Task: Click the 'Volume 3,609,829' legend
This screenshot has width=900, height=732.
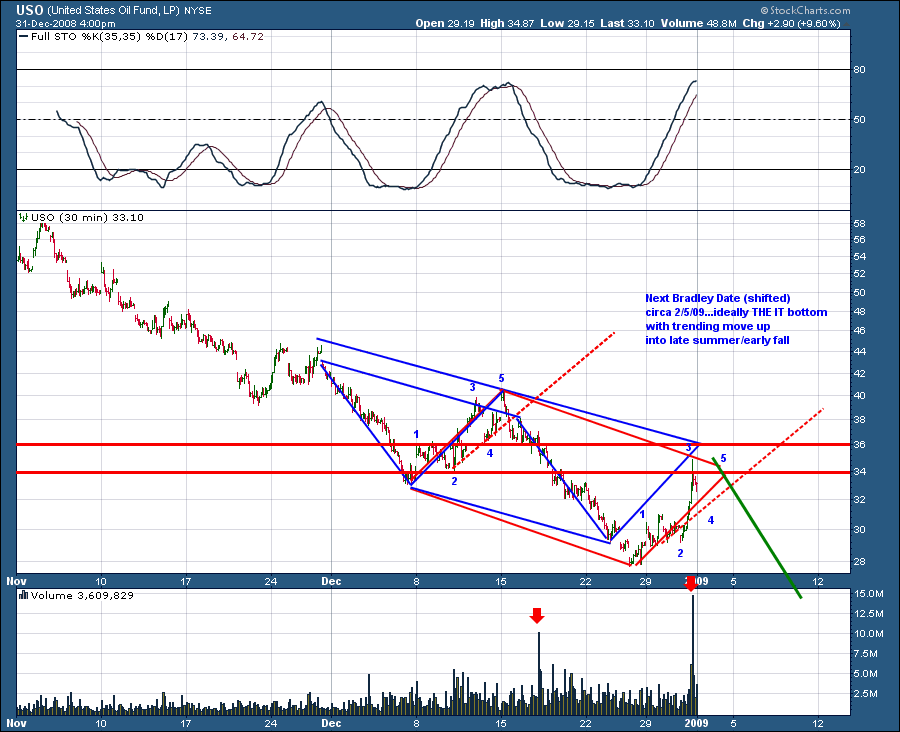Action: coord(82,595)
